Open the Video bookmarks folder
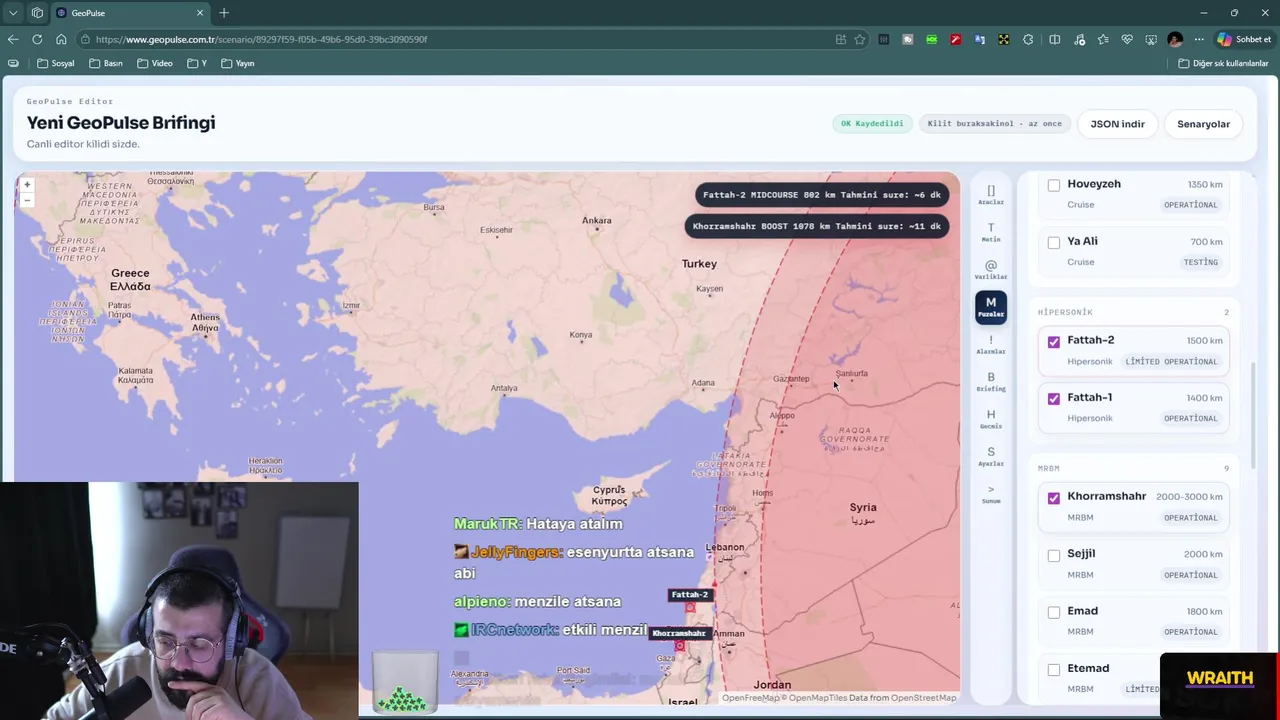Viewport: 1280px width, 720px height. coord(155,63)
